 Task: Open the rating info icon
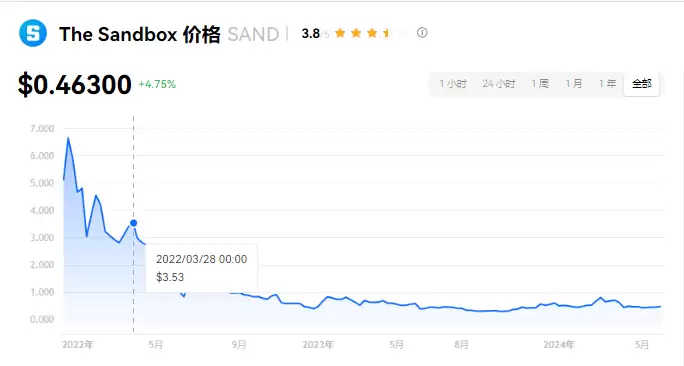(x=422, y=33)
